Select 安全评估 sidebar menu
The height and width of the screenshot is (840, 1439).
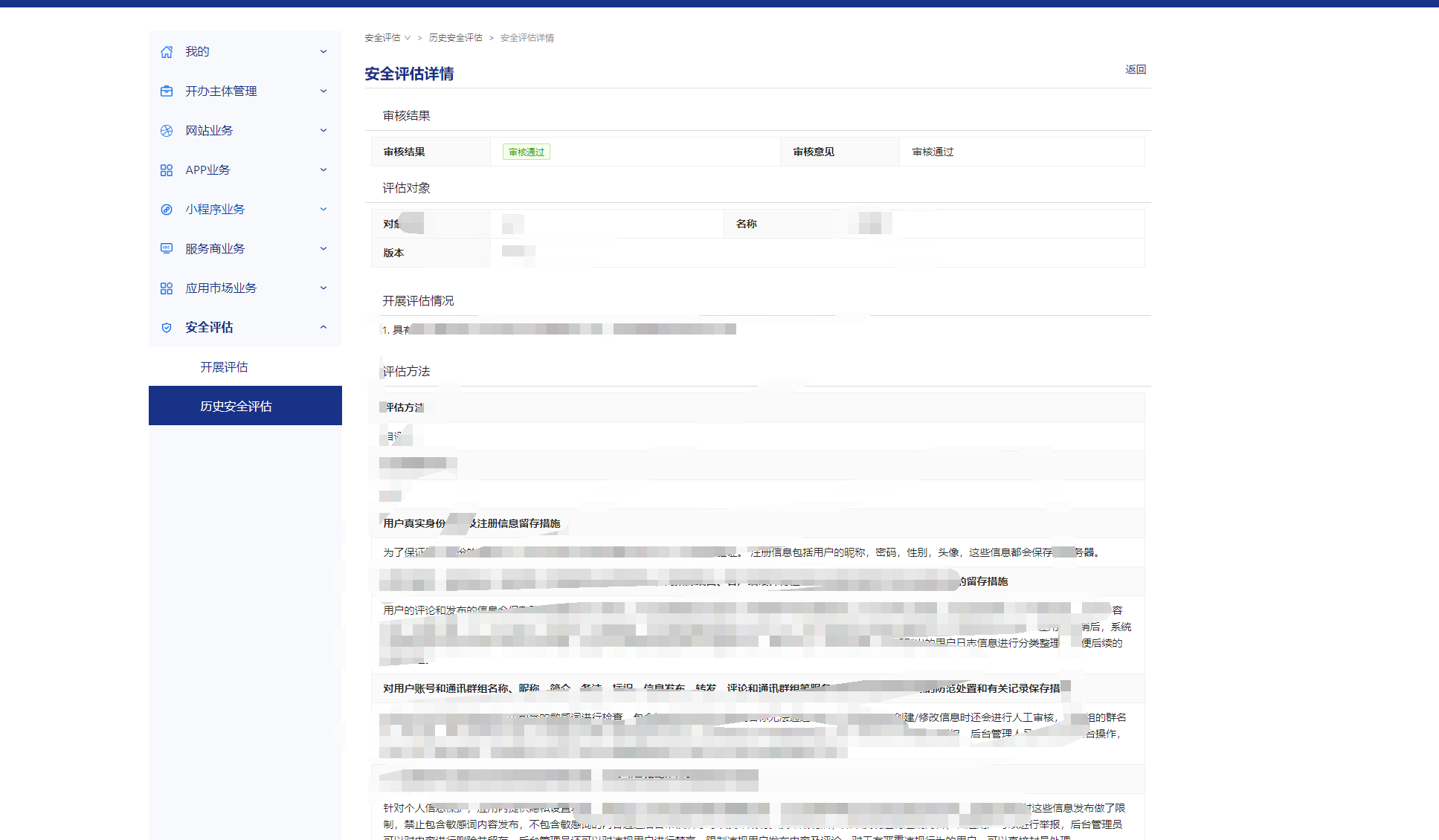(245, 328)
